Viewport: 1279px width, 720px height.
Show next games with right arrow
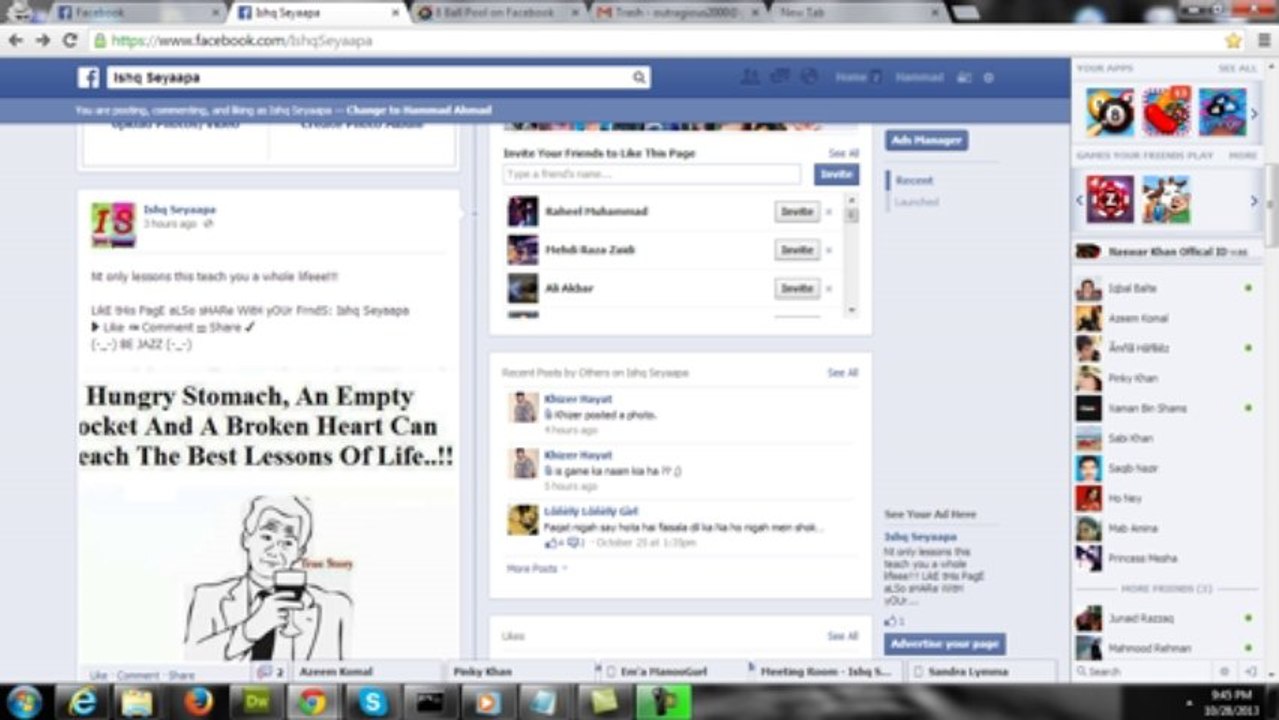pos(1254,201)
